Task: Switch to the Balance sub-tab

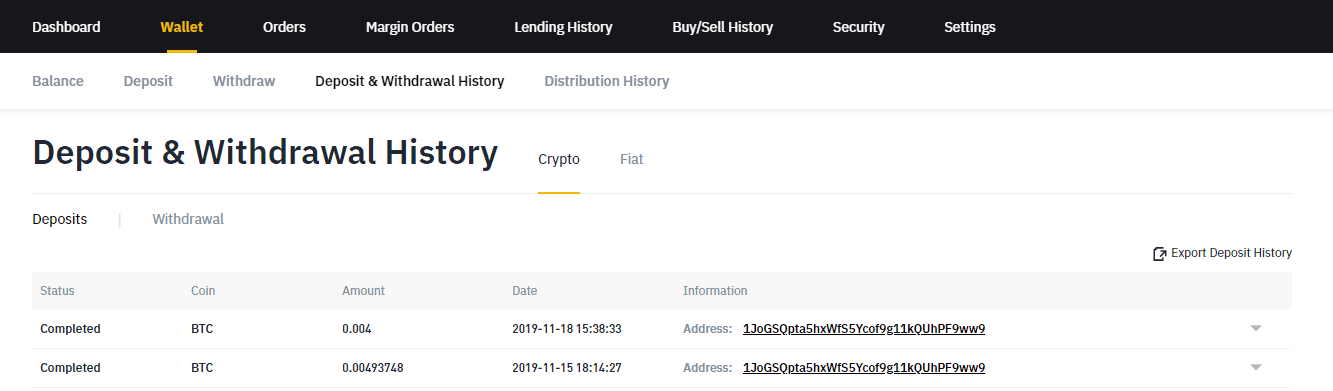Action: [58, 81]
